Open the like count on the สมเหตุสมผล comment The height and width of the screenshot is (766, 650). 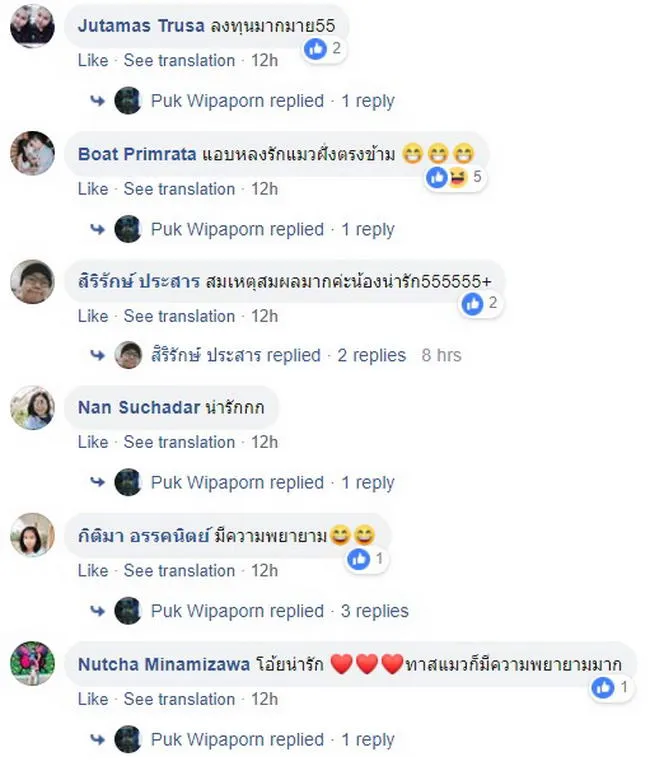coord(481,304)
